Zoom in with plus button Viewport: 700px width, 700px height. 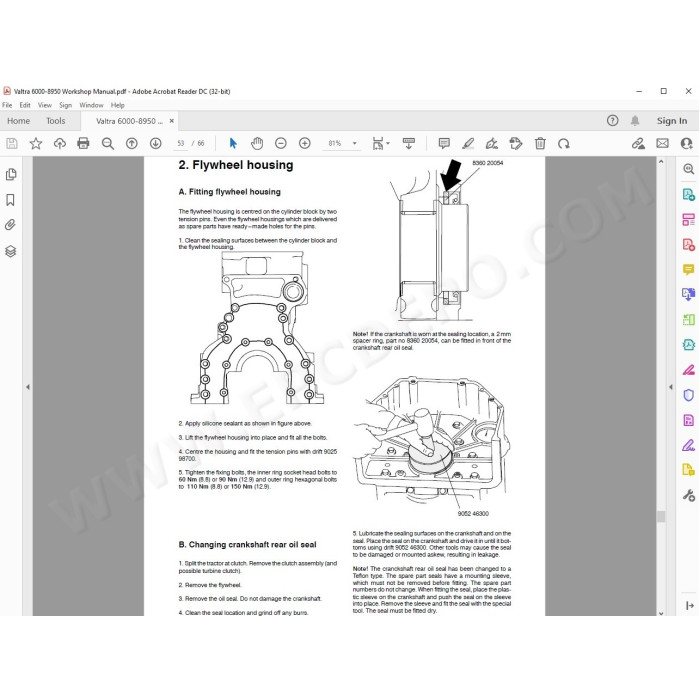[x=305, y=143]
